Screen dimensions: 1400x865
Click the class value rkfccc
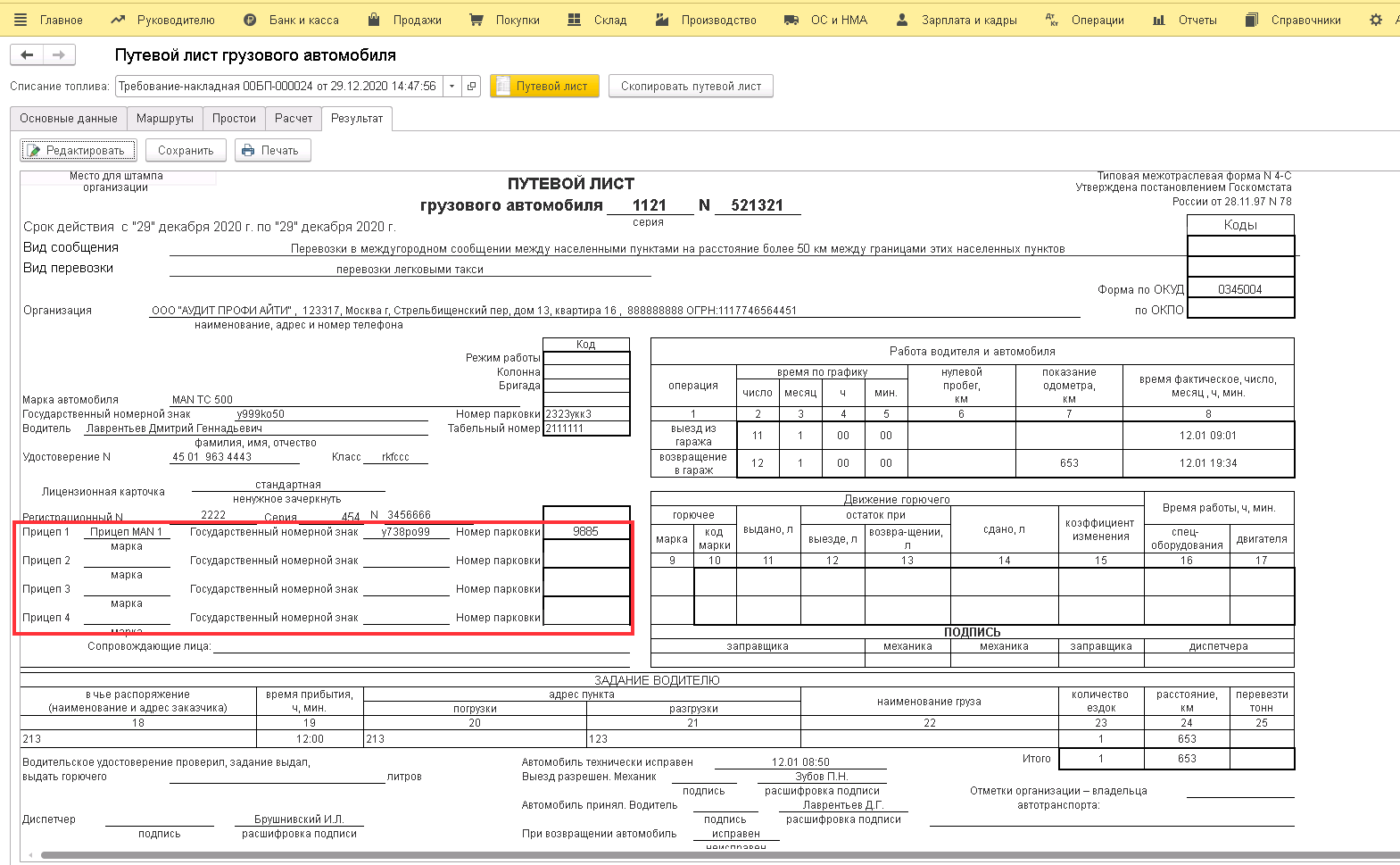click(395, 457)
